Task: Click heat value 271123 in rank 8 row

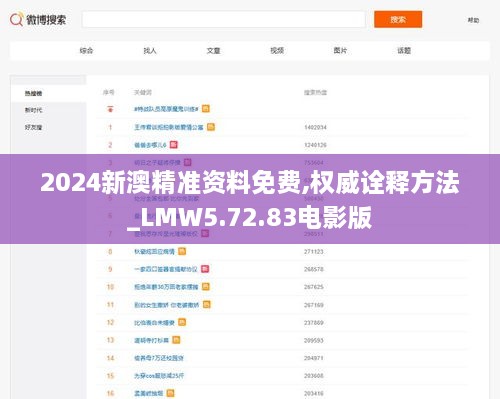Action: (x=314, y=252)
